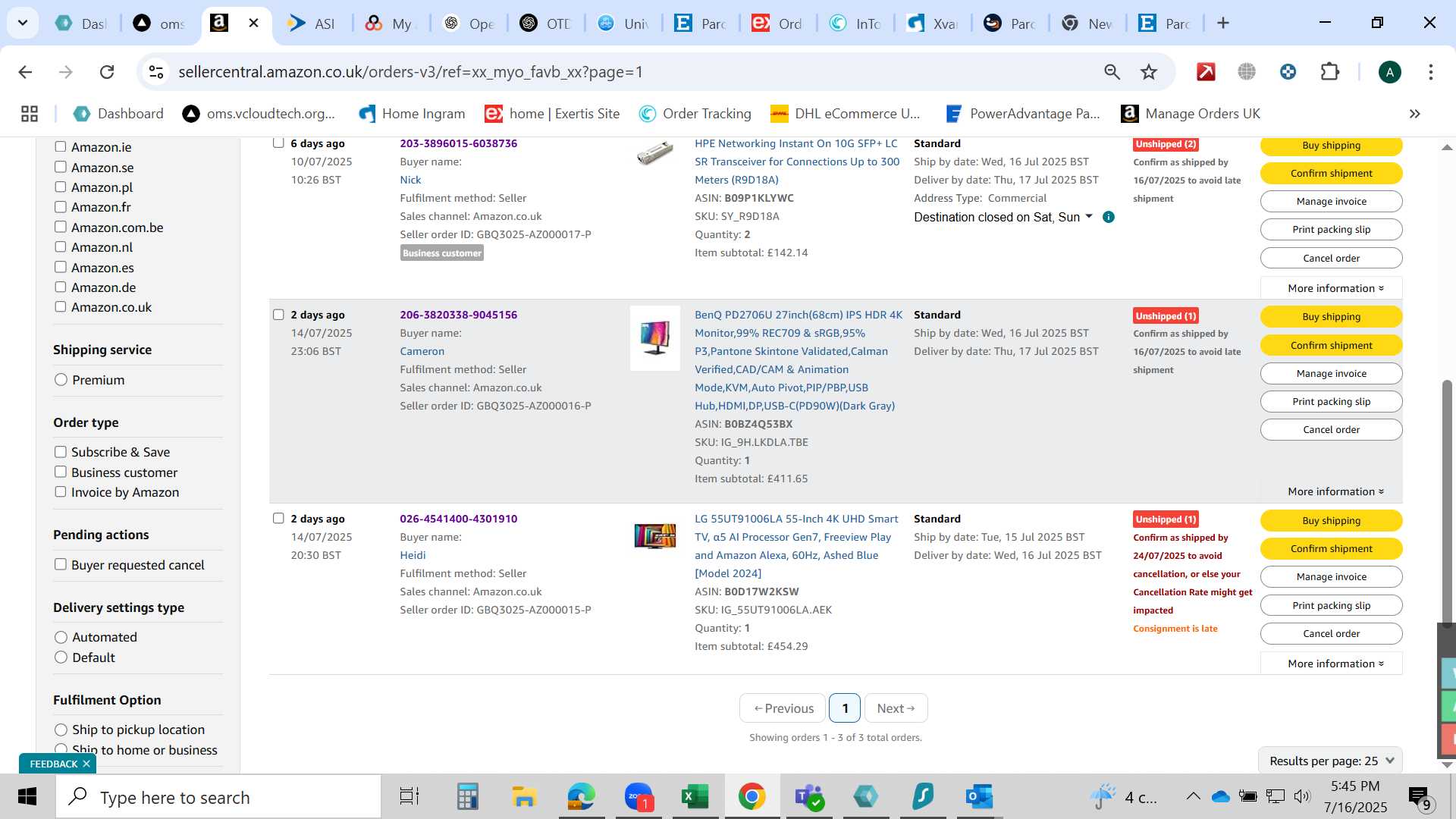Select the Premium shipping radio button
The width and height of the screenshot is (1456, 819).
coord(61,380)
